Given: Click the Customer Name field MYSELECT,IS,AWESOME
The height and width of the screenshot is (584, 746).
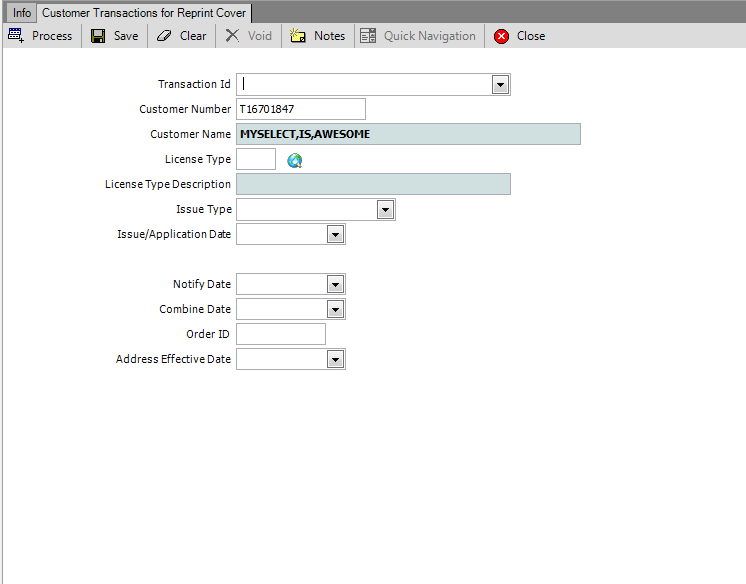Looking at the screenshot, I should [408, 134].
